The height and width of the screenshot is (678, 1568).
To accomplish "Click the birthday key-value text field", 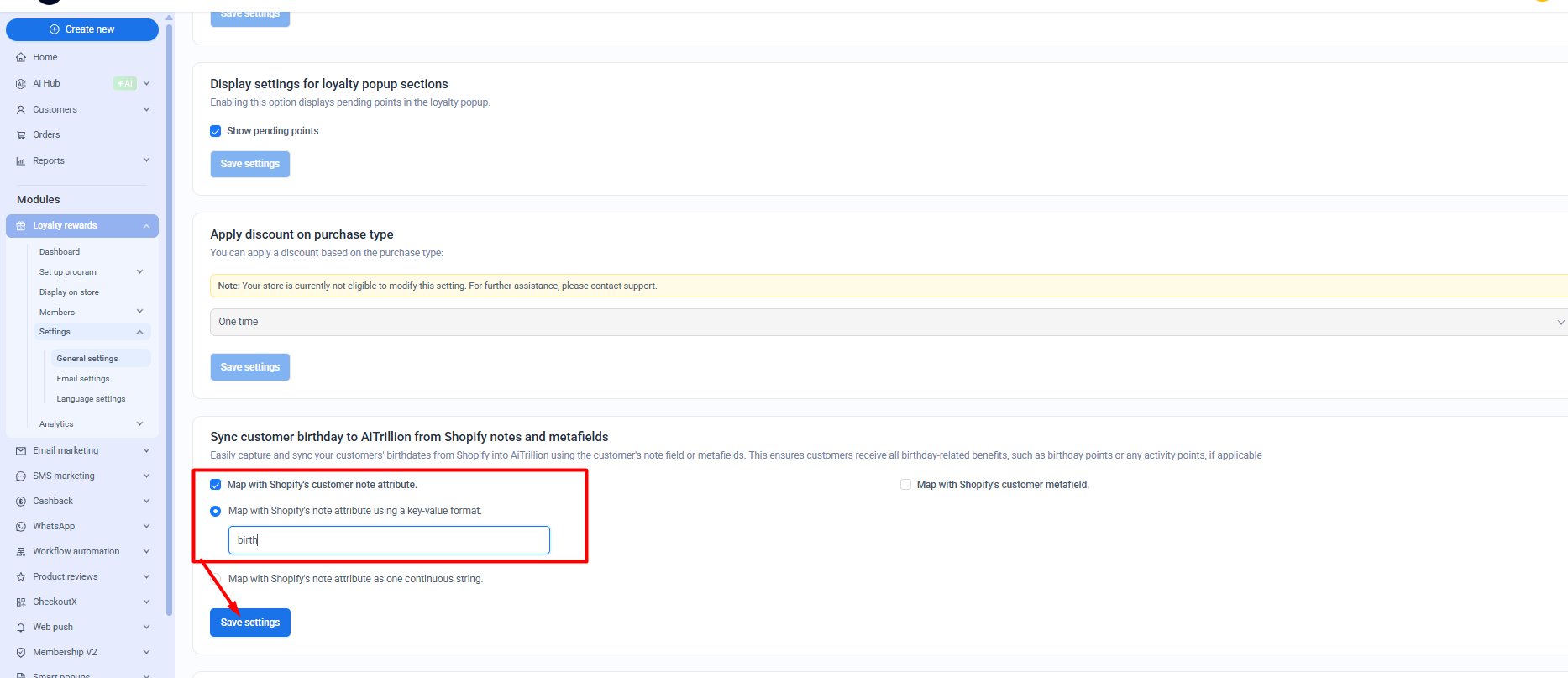I will click(x=389, y=540).
